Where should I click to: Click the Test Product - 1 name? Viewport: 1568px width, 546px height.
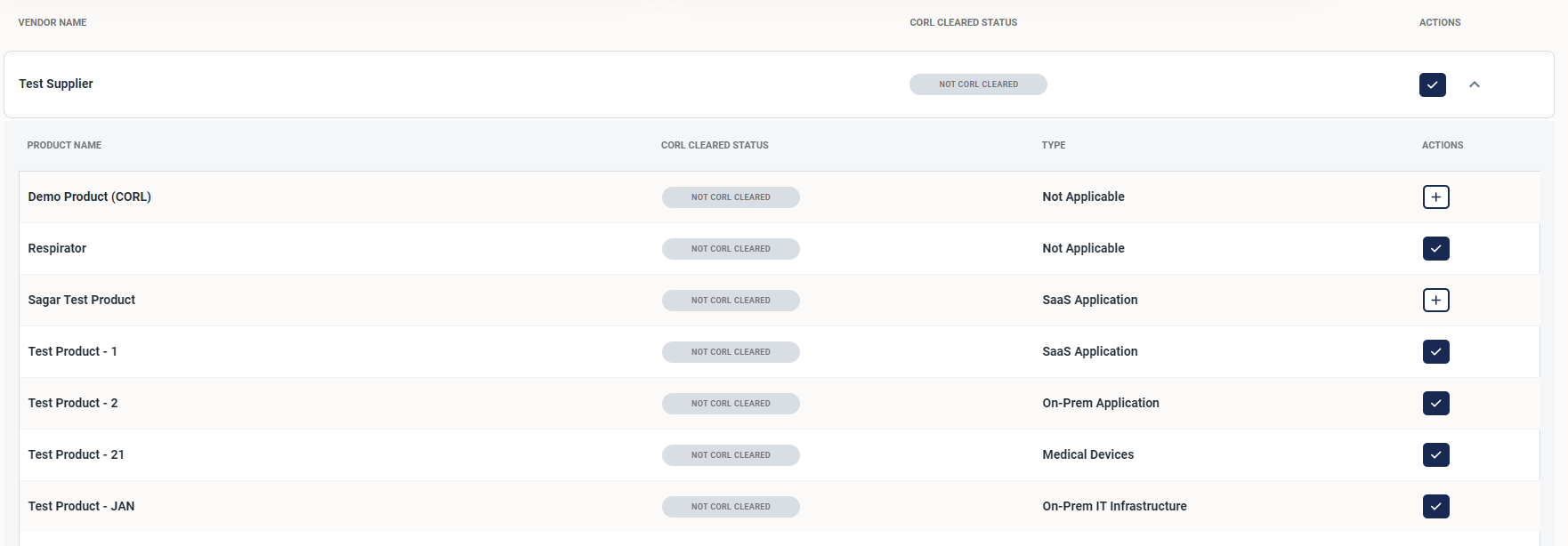73,351
